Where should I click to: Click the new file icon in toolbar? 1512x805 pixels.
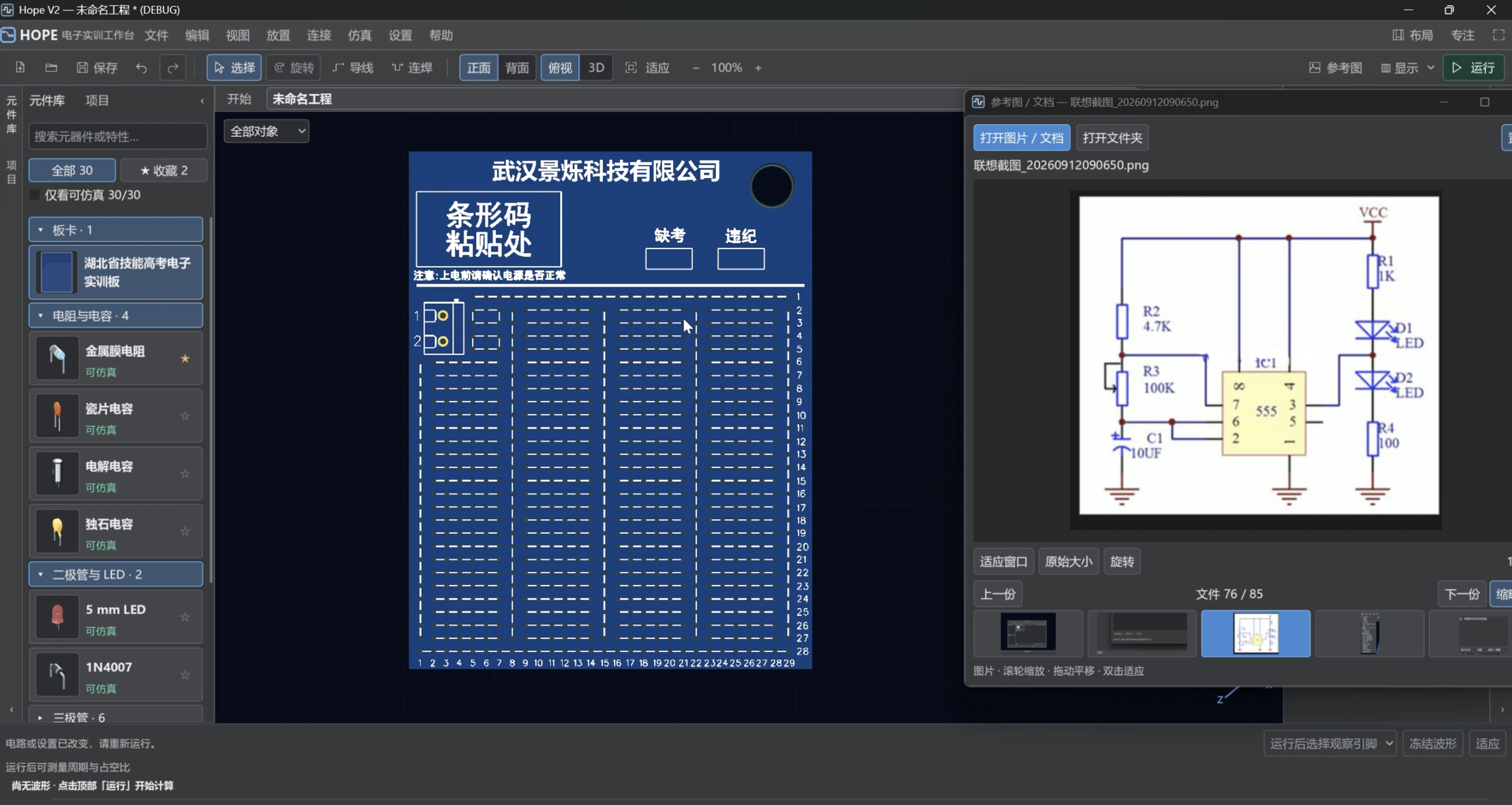pyautogui.click(x=20, y=67)
